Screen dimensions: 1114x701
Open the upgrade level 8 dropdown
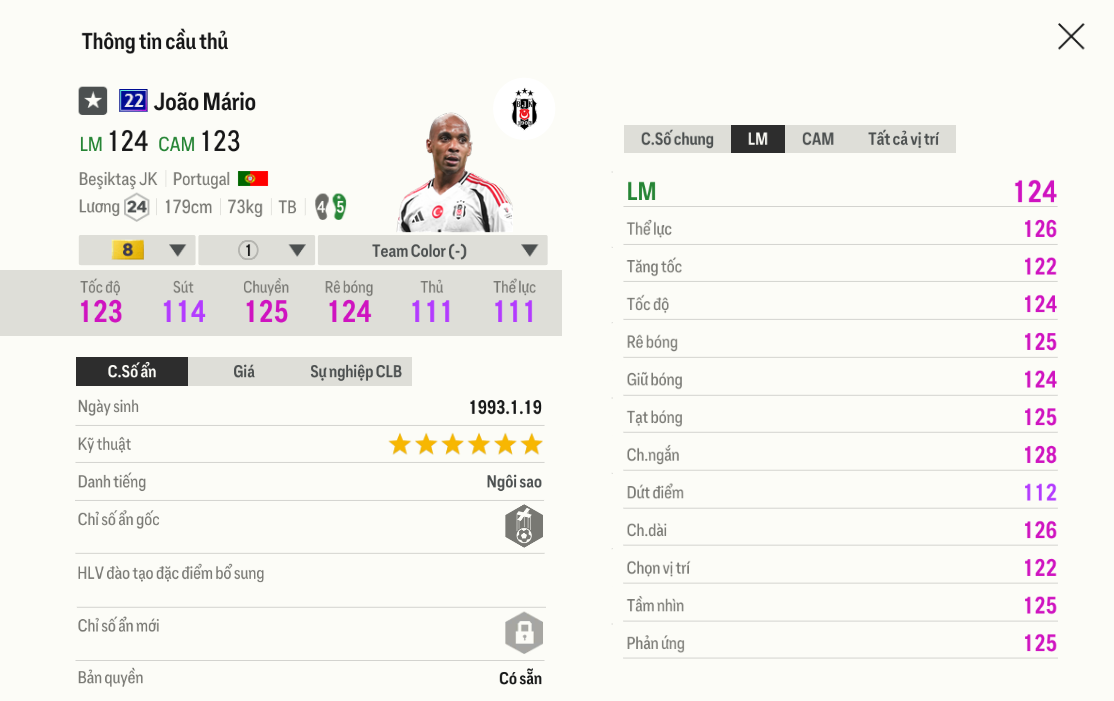click(x=137, y=250)
